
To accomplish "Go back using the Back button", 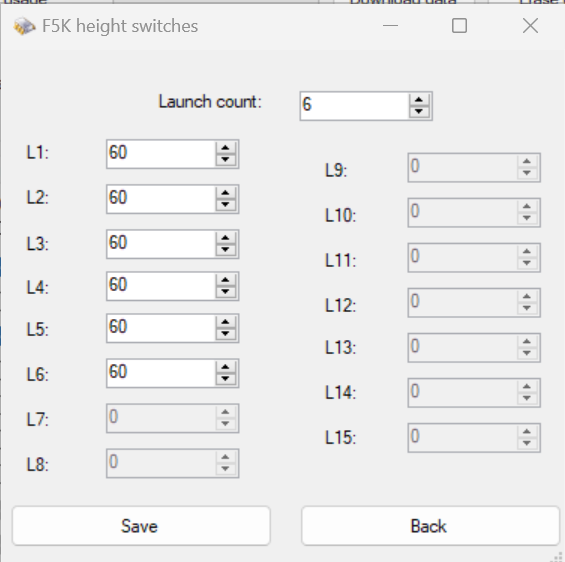I will pyautogui.click(x=430, y=526).
